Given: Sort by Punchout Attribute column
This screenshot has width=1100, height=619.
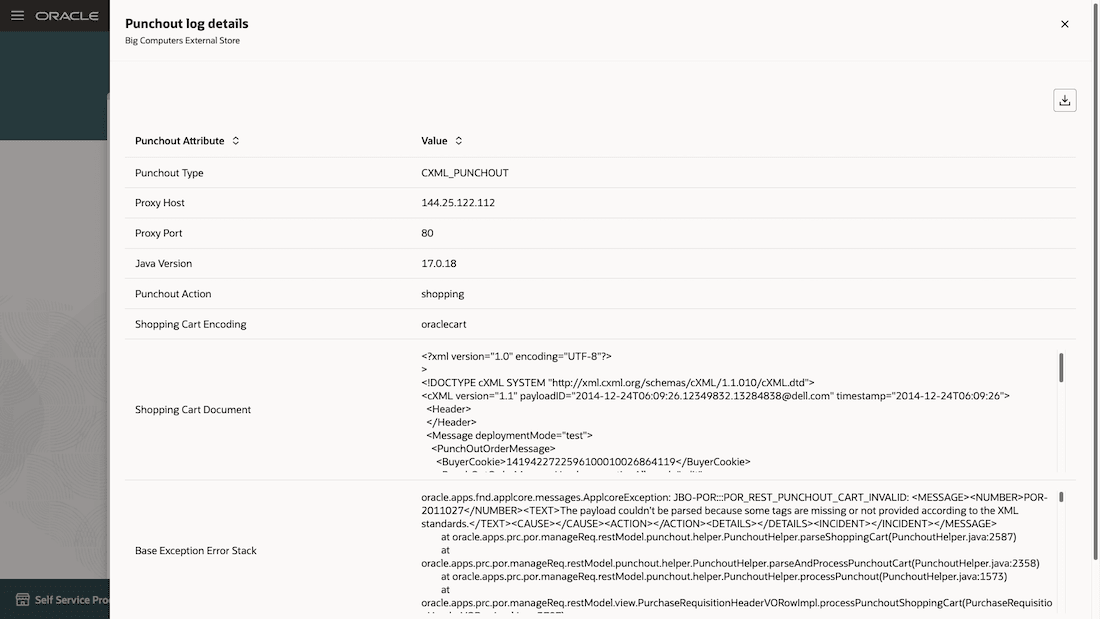Looking at the screenshot, I should (236, 141).
